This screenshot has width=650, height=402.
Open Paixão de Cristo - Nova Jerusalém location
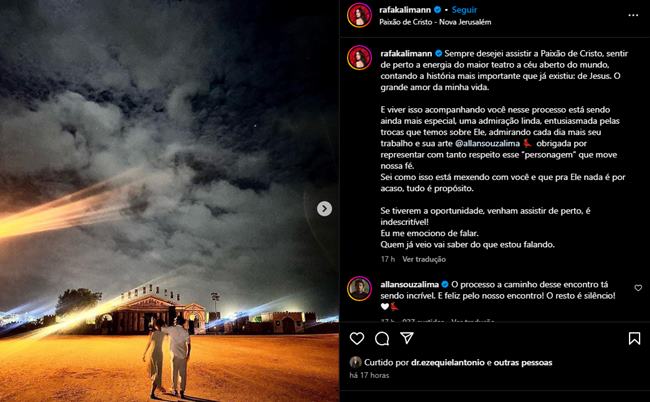point(435,22)
